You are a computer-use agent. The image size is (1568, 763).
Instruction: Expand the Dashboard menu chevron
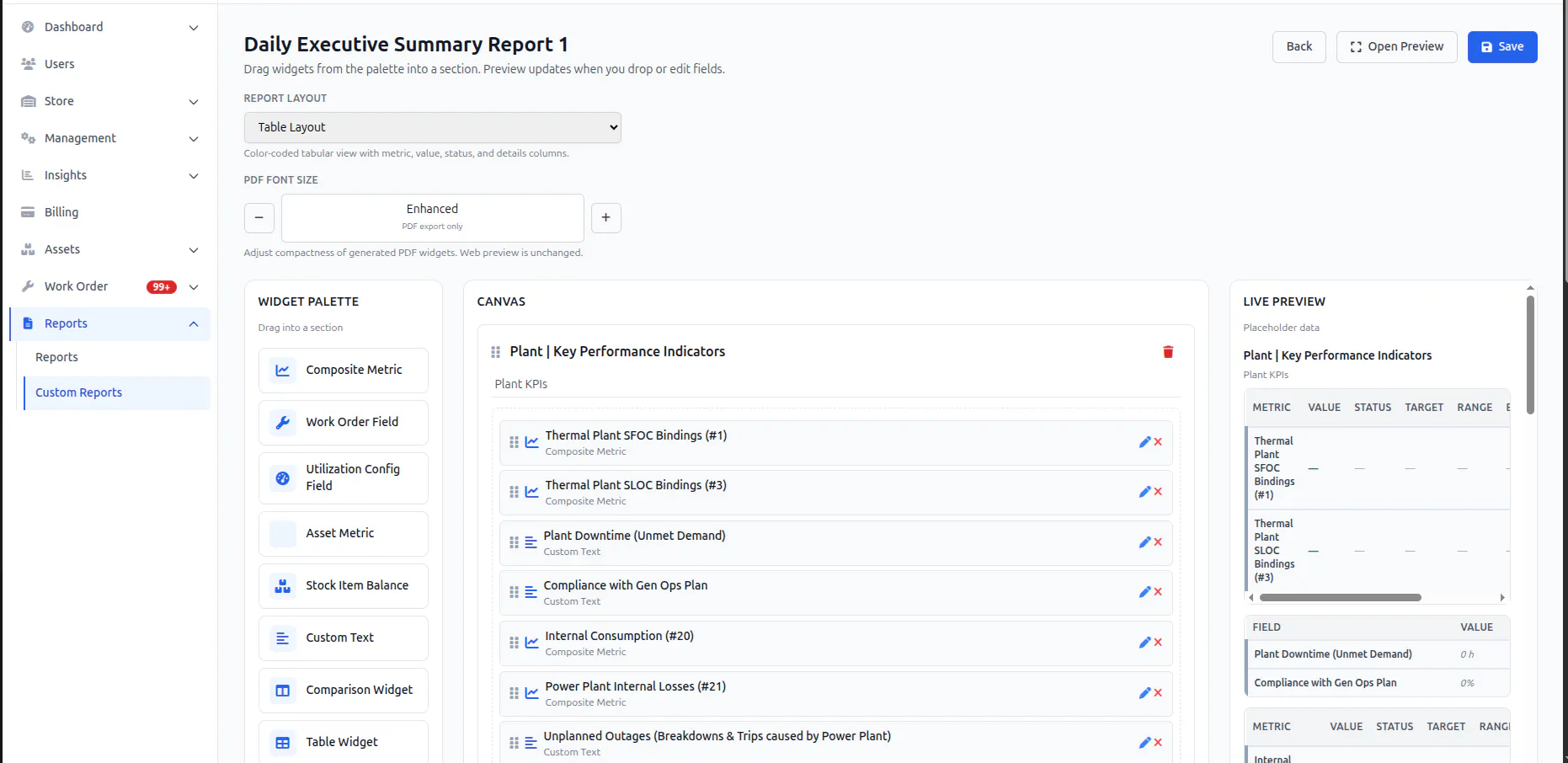point(194,28)
